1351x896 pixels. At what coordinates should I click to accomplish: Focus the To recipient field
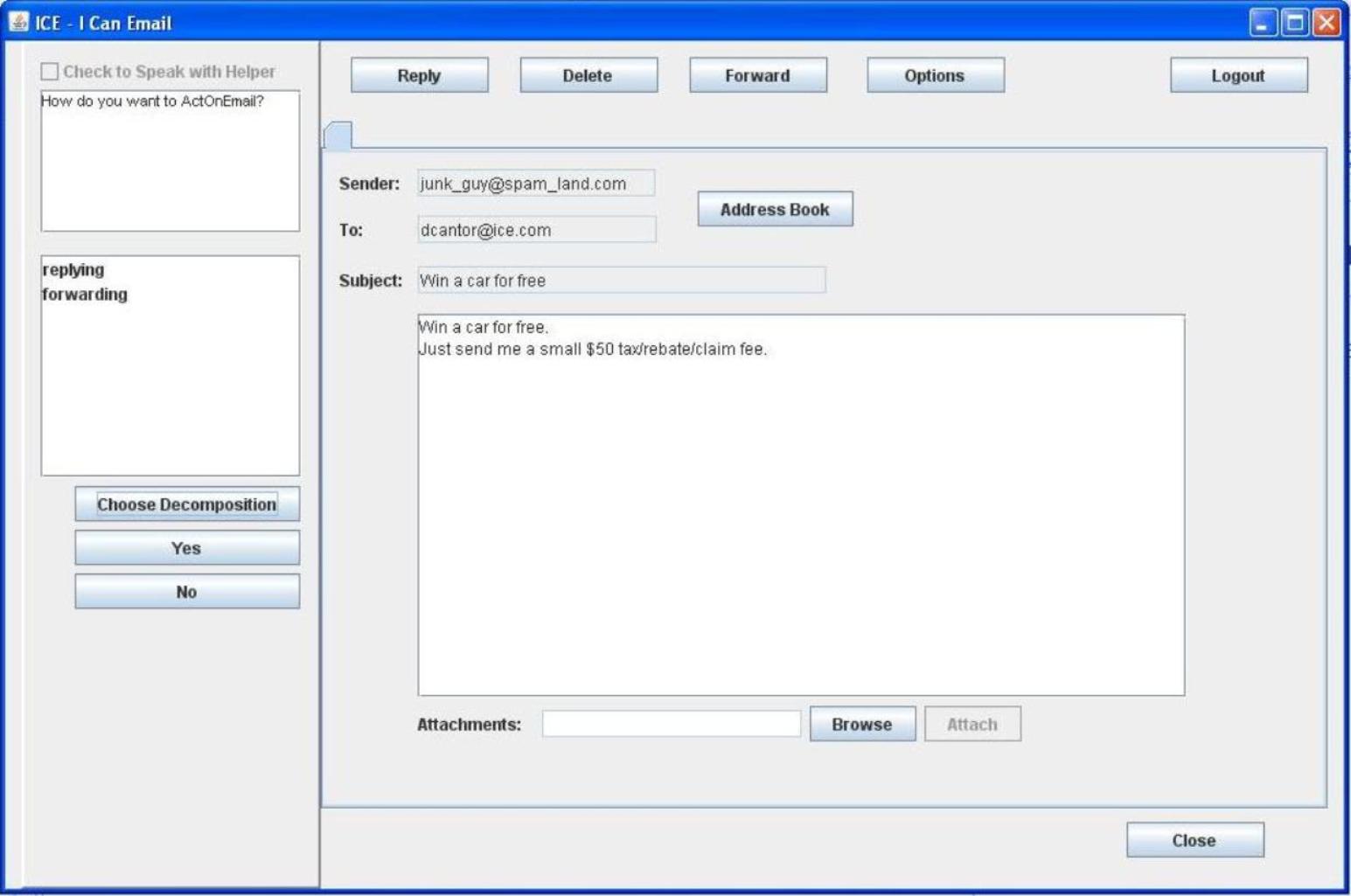[535, 230]
